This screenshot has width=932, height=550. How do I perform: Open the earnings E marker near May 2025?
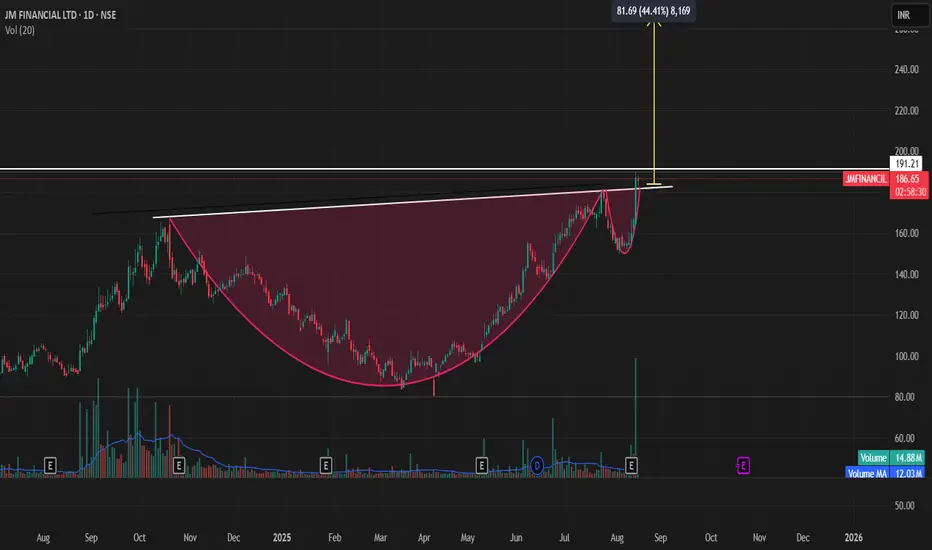click(x=482, y=466)
